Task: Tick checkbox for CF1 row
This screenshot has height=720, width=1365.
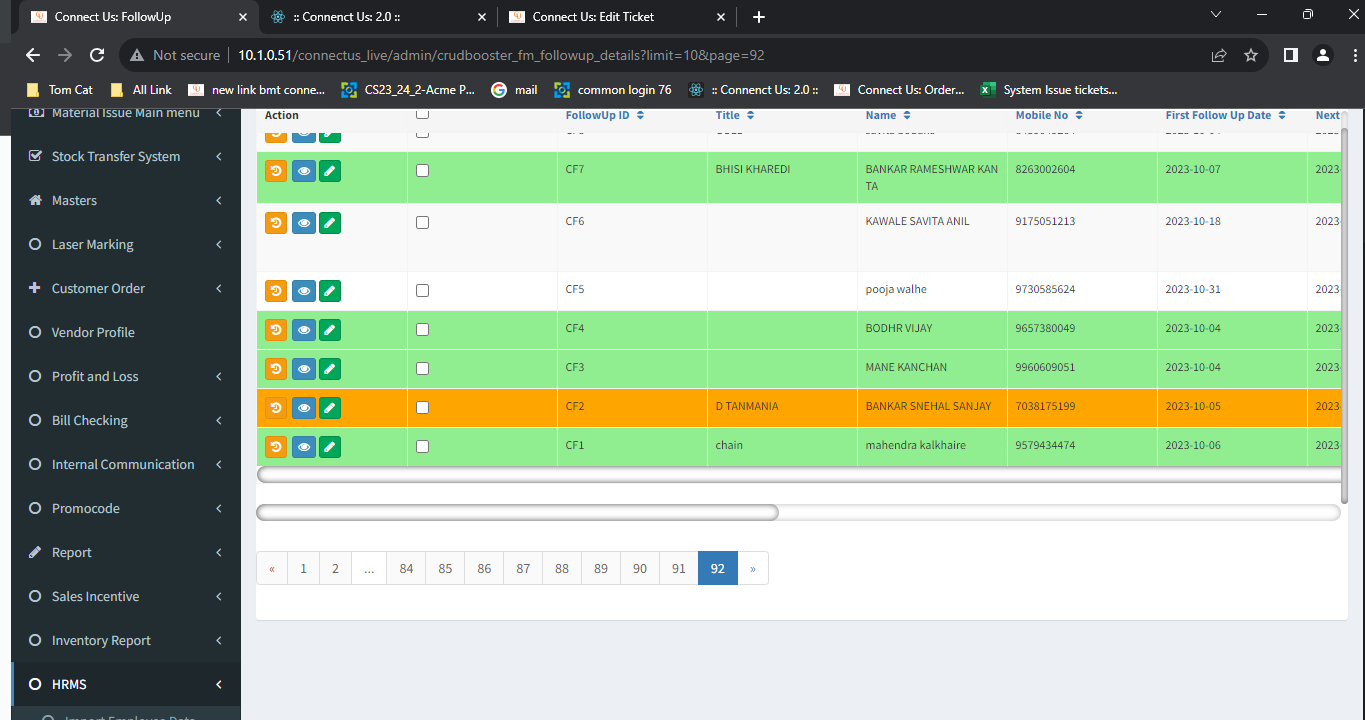Action: (x=422, y=447)
